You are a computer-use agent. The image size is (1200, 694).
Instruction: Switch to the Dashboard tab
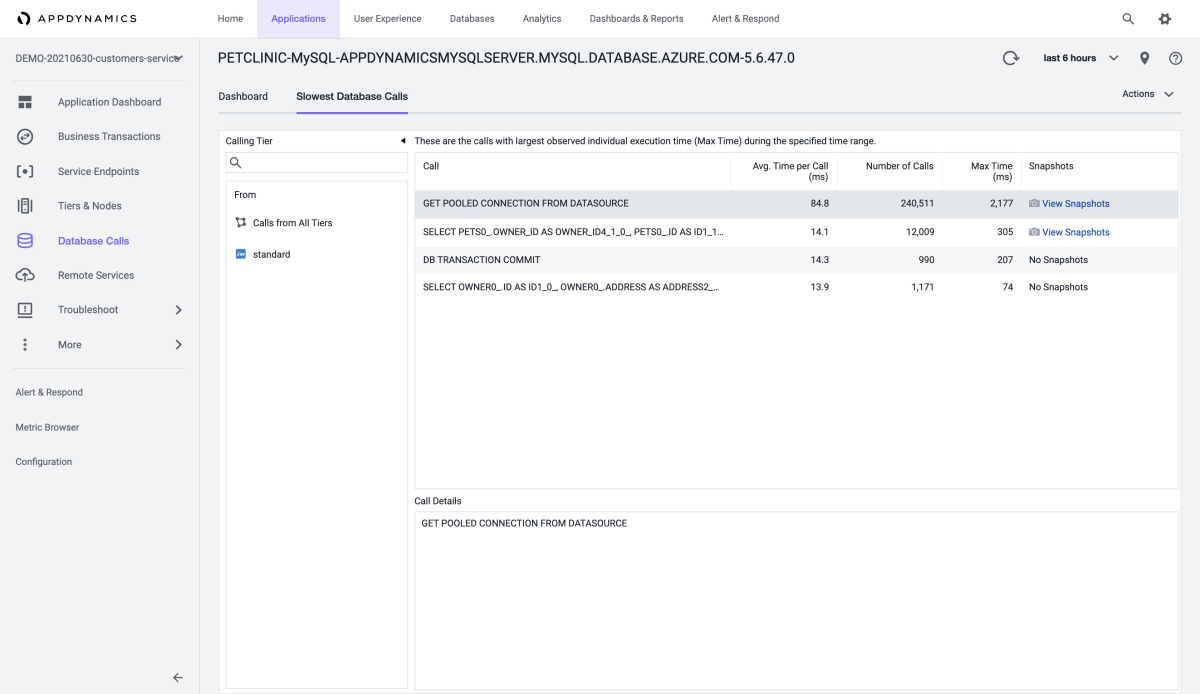click(x=243, y=96)
